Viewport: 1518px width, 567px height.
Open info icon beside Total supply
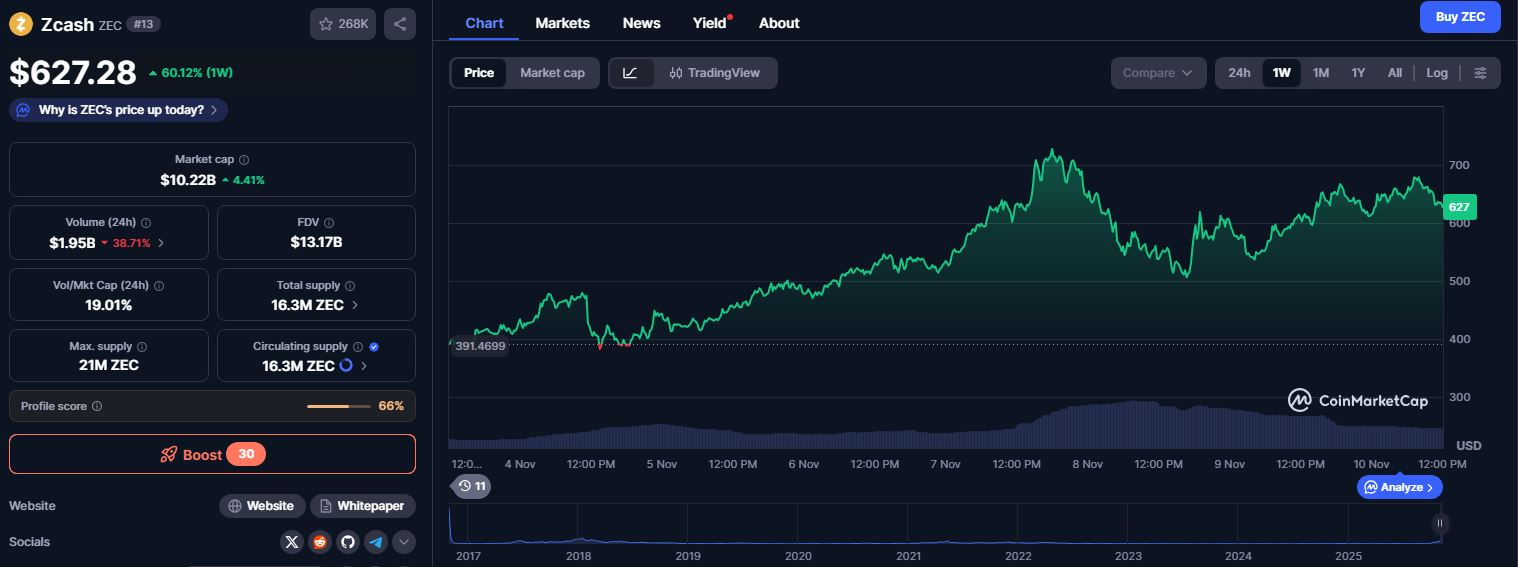coord(350,286)
